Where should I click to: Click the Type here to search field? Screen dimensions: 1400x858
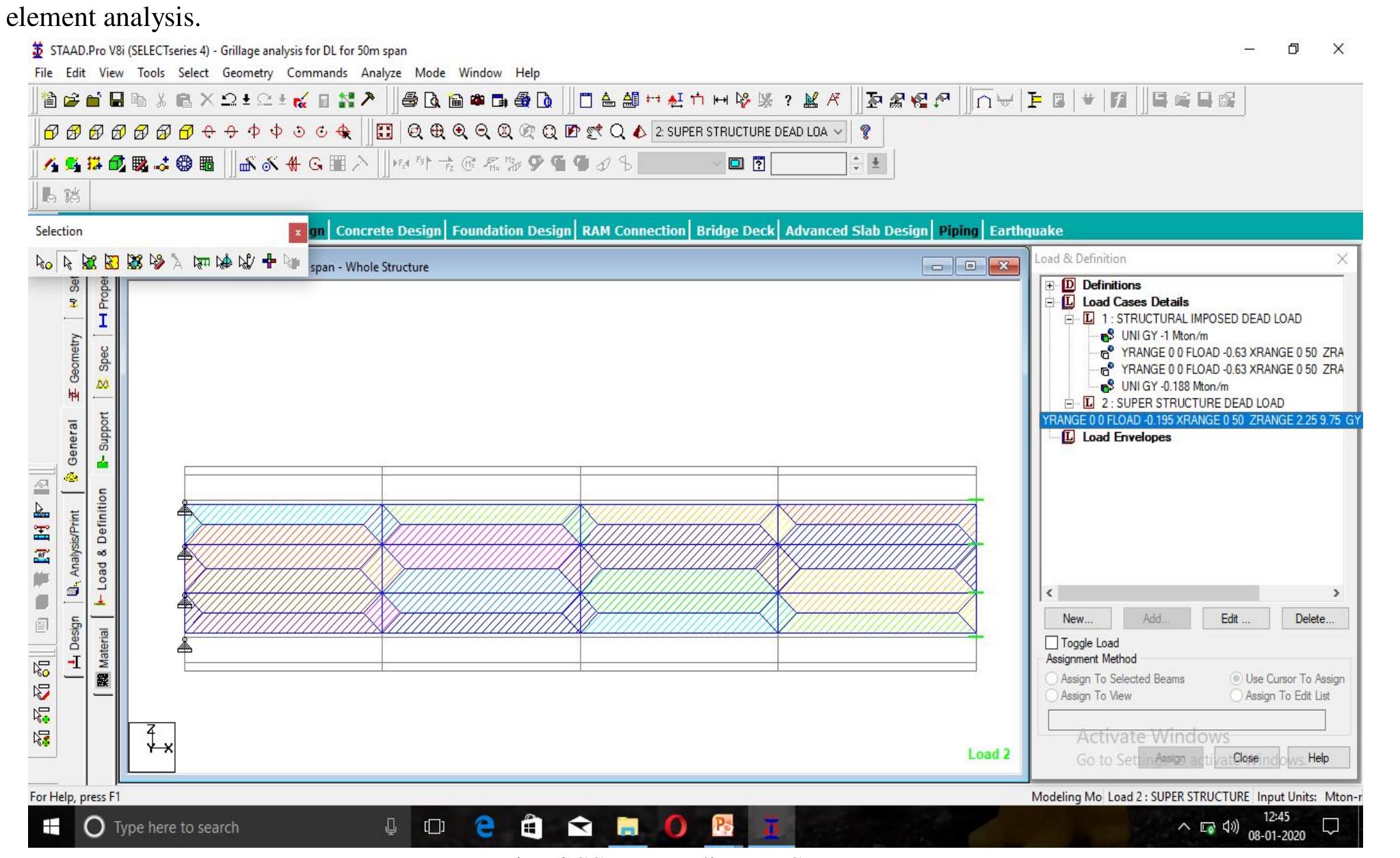click(x=178, y=827)
